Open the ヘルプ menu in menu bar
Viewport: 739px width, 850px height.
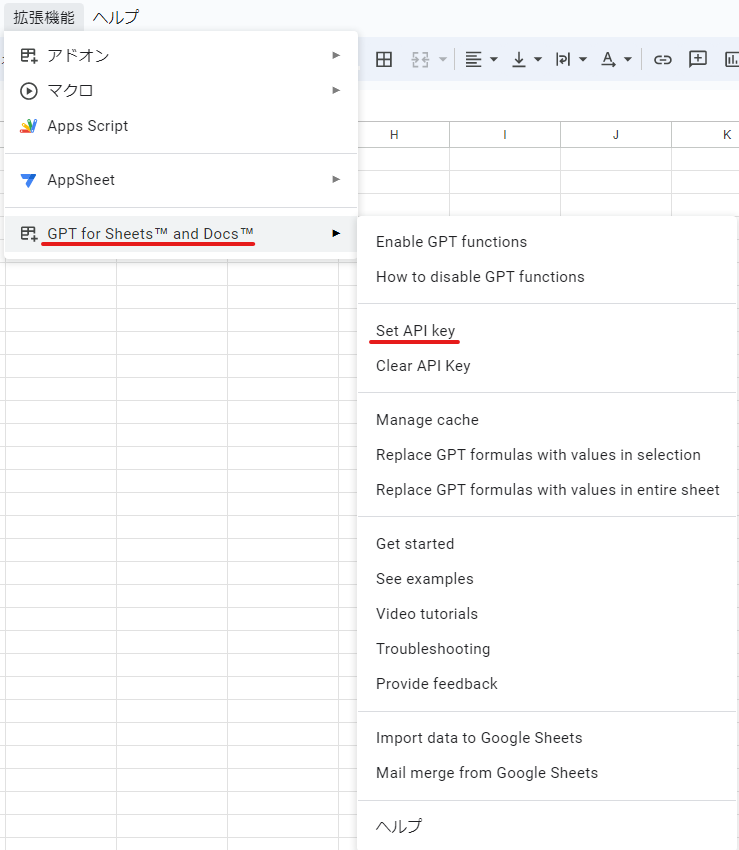pyautogui.click(x=115, y=17)
